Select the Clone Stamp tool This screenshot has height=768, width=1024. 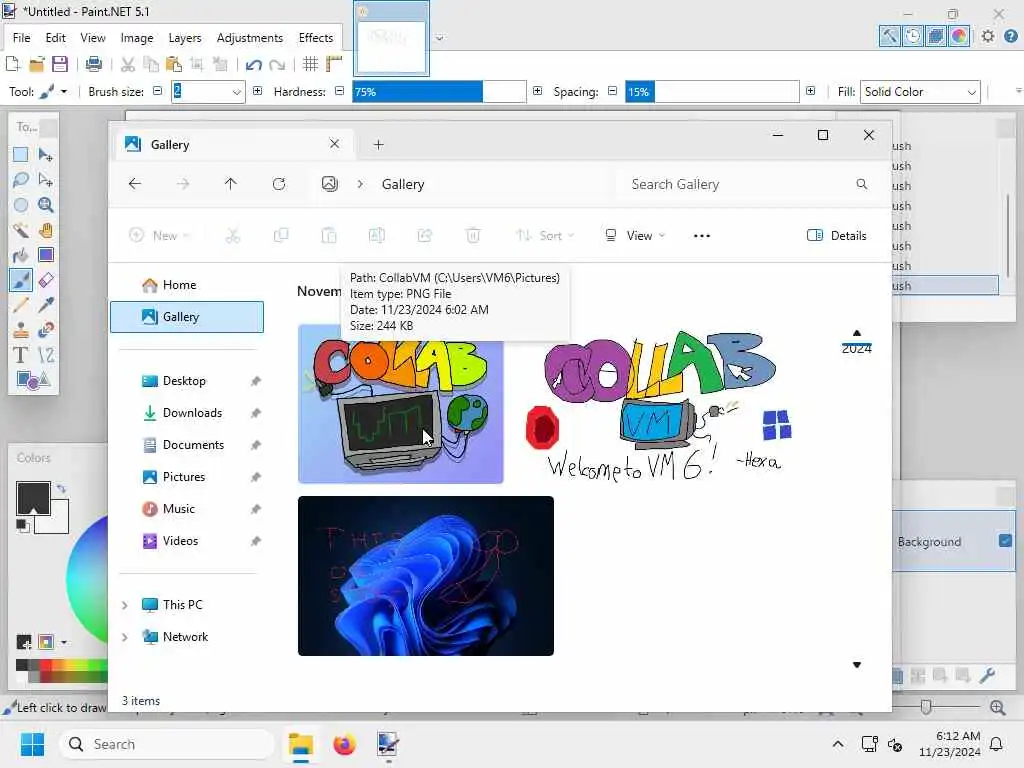point(20,330)
